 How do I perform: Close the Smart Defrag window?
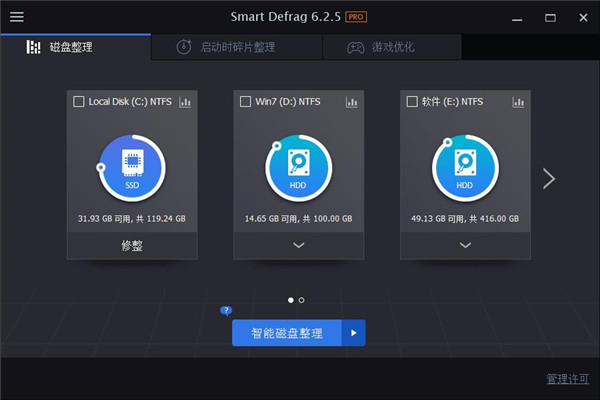(583, 18)
